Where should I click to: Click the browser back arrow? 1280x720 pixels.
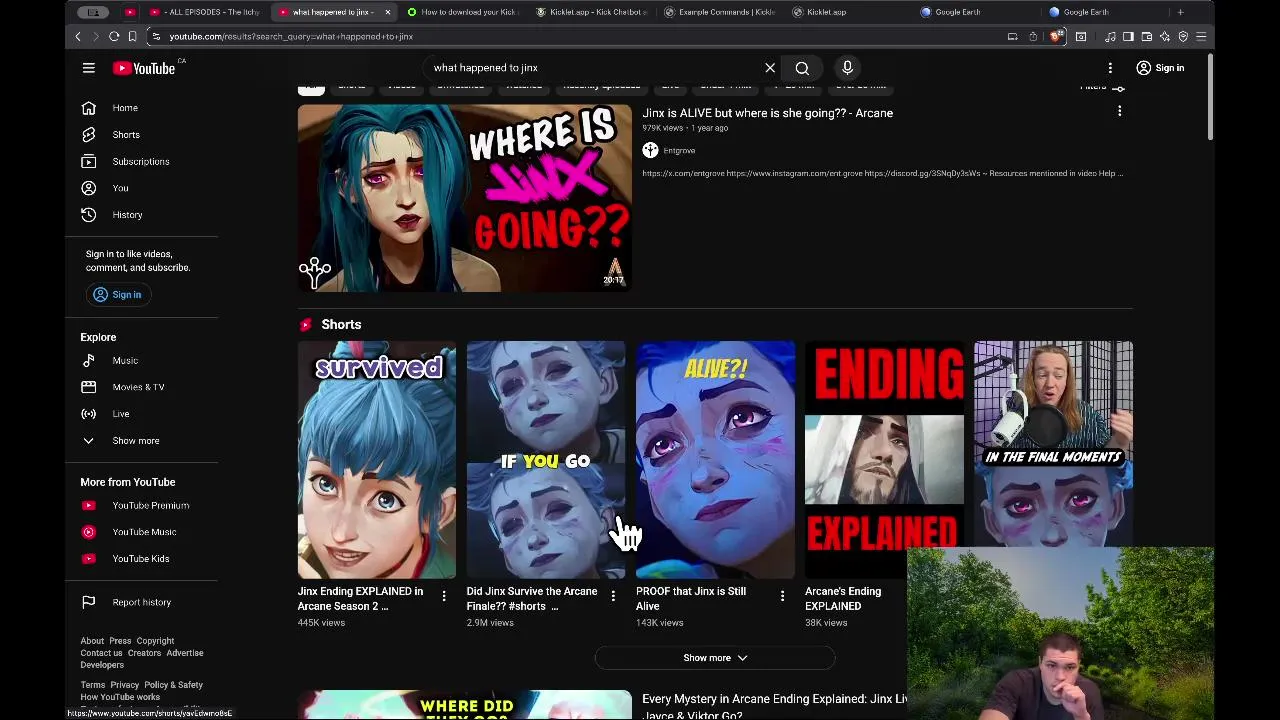78,36
